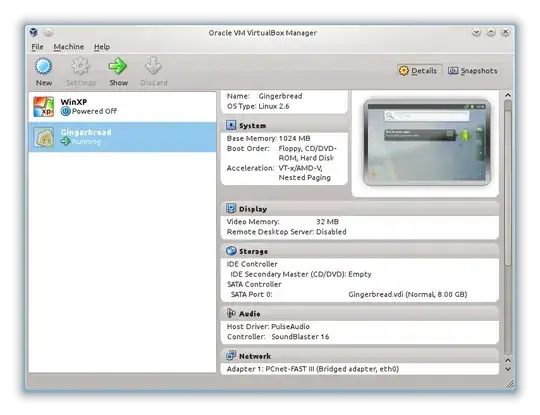540x415 pixels.
Task: Click the Details gear icon
Action: pyautogui.click(x=404, y=71)
